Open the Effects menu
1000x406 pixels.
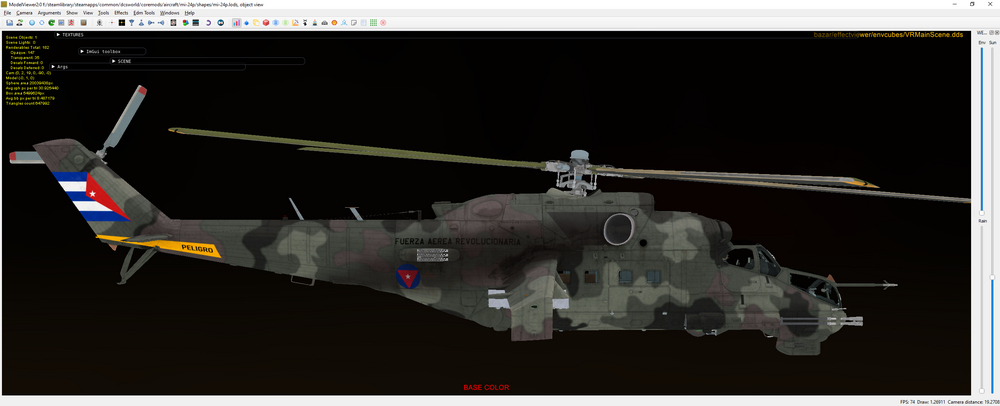(x=121, y=13)
